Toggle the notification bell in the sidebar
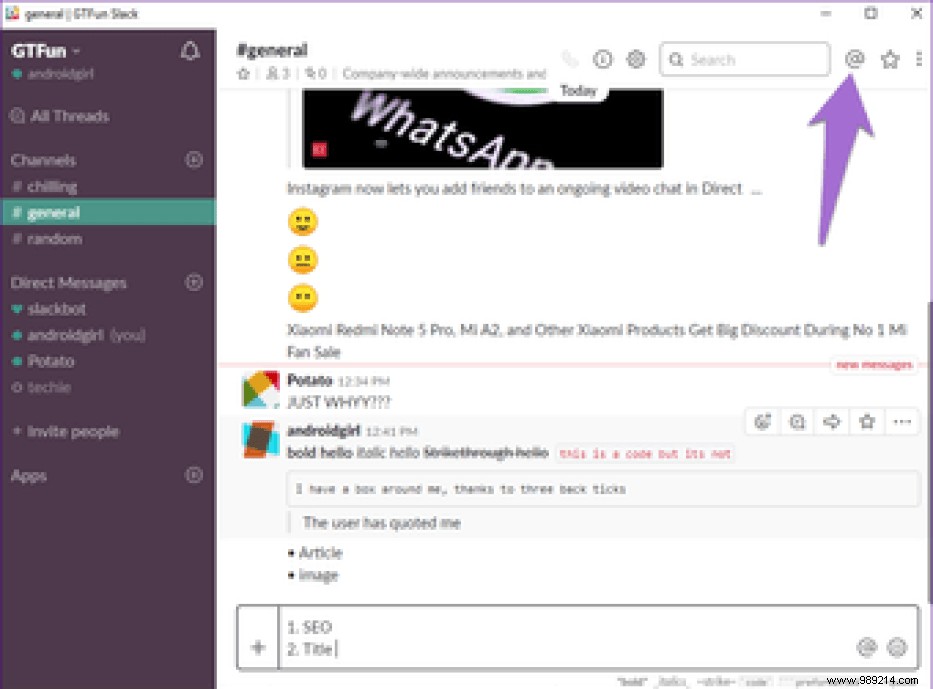933x689 pixels. tap(190, 51)
